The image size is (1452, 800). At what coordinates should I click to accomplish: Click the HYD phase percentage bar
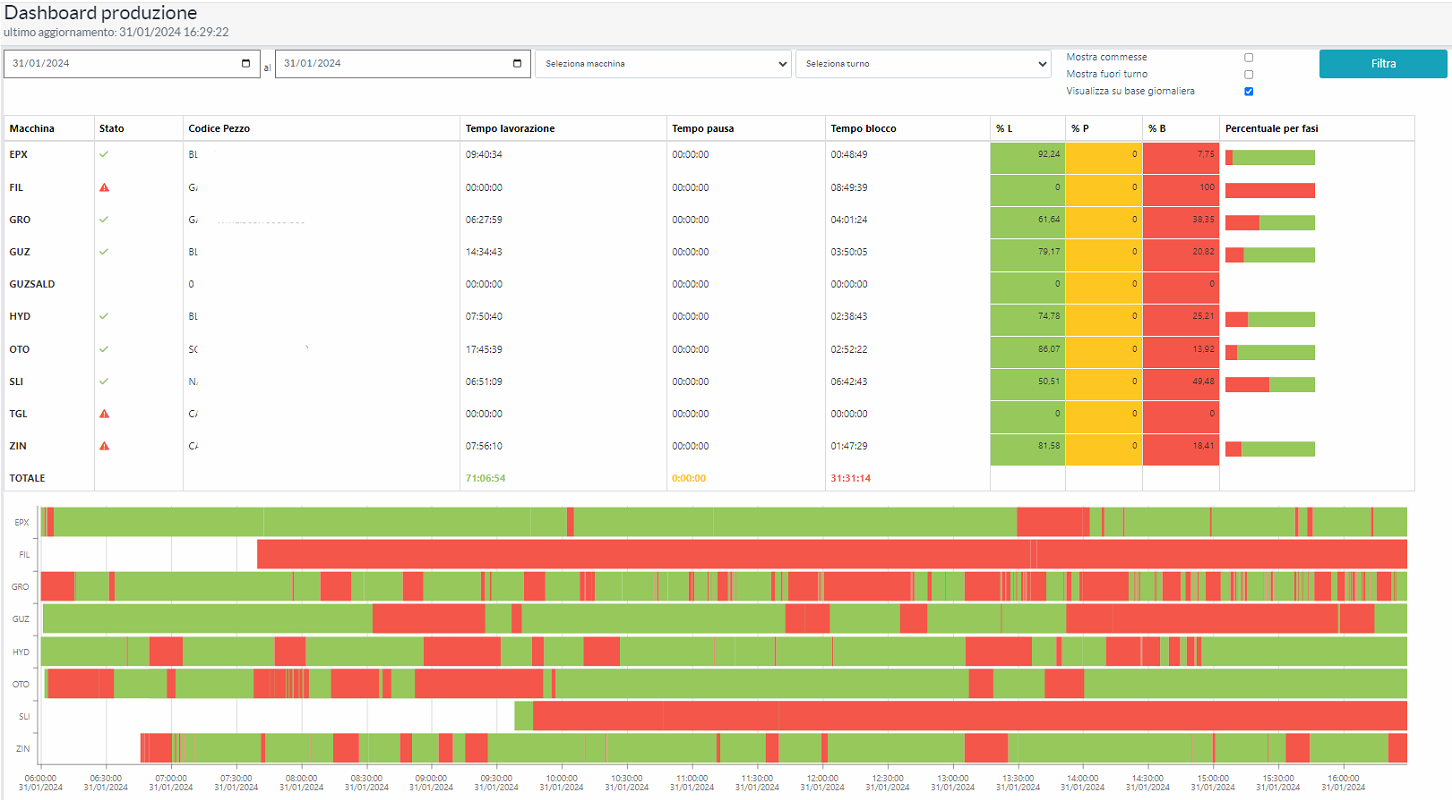tap(1270, 319)
